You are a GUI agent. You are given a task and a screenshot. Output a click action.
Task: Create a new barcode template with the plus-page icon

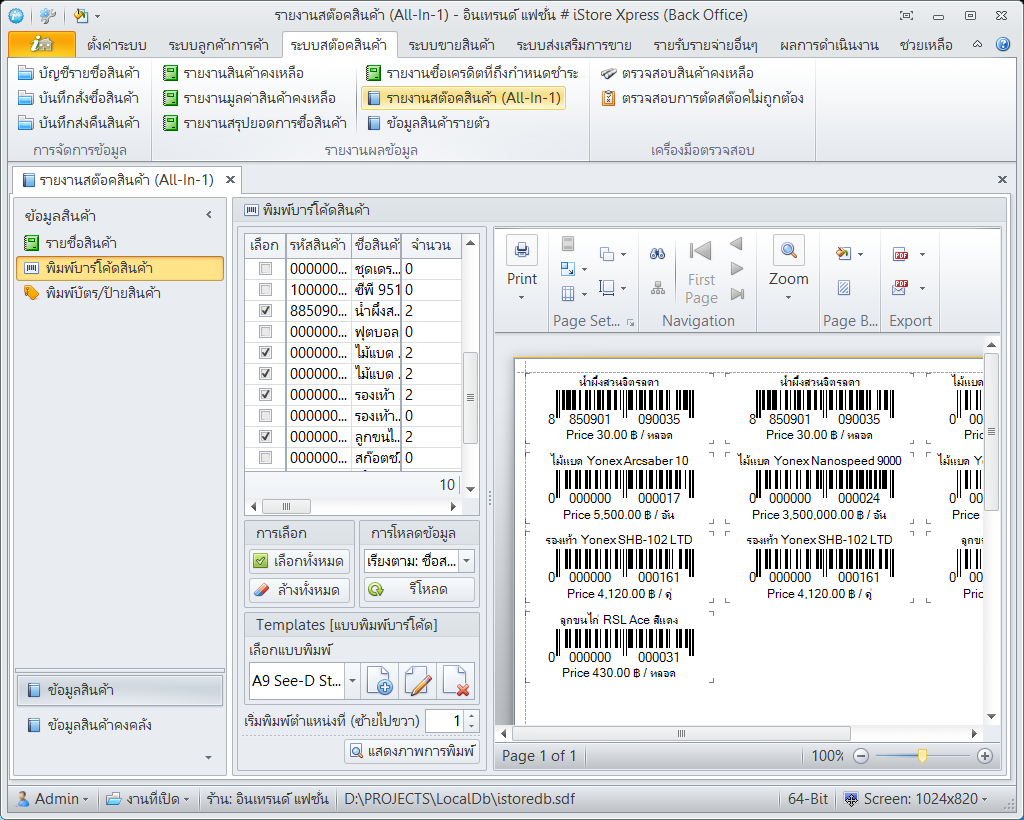point(379,681)
